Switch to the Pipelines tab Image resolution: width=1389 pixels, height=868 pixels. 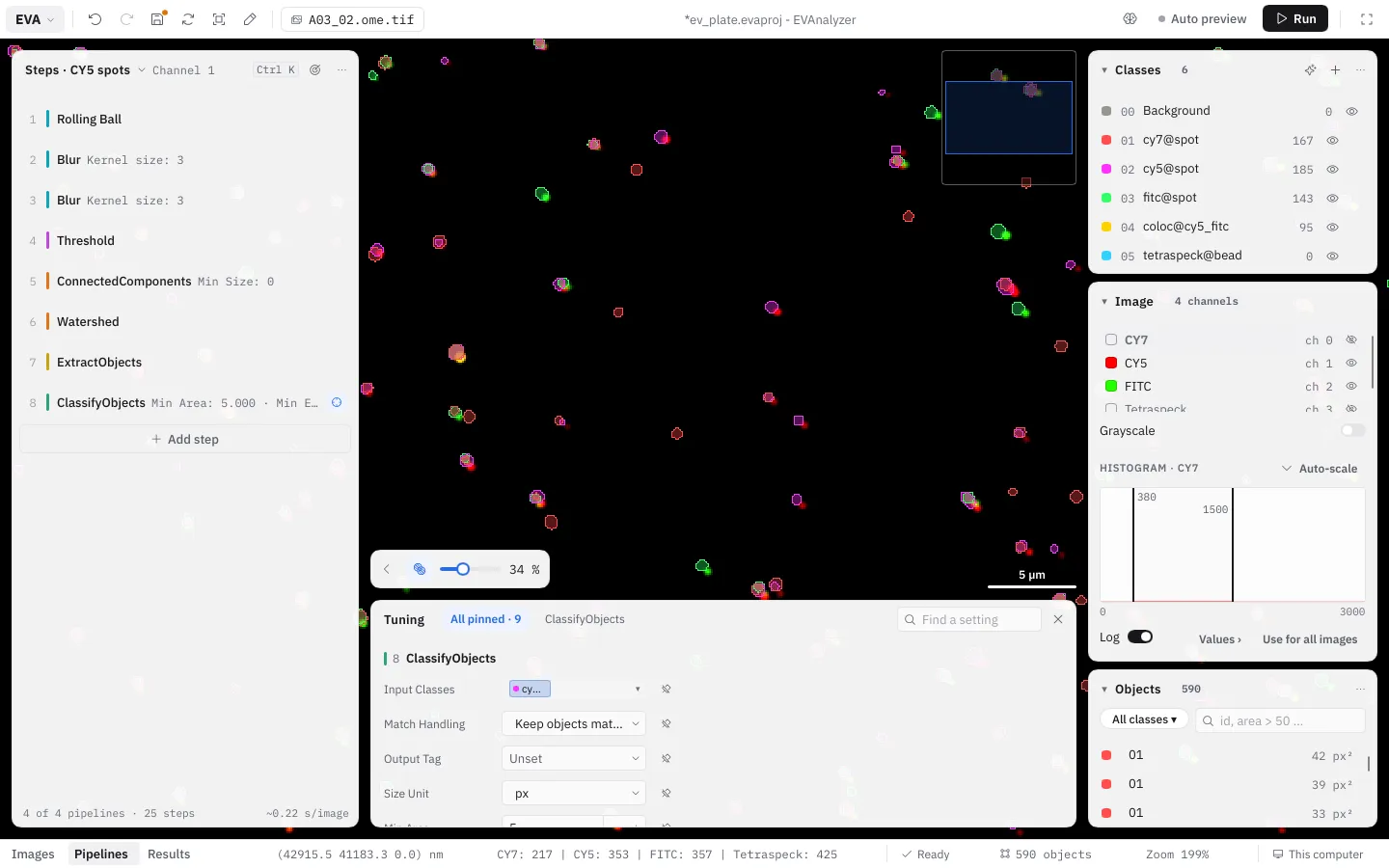(101, 854)
